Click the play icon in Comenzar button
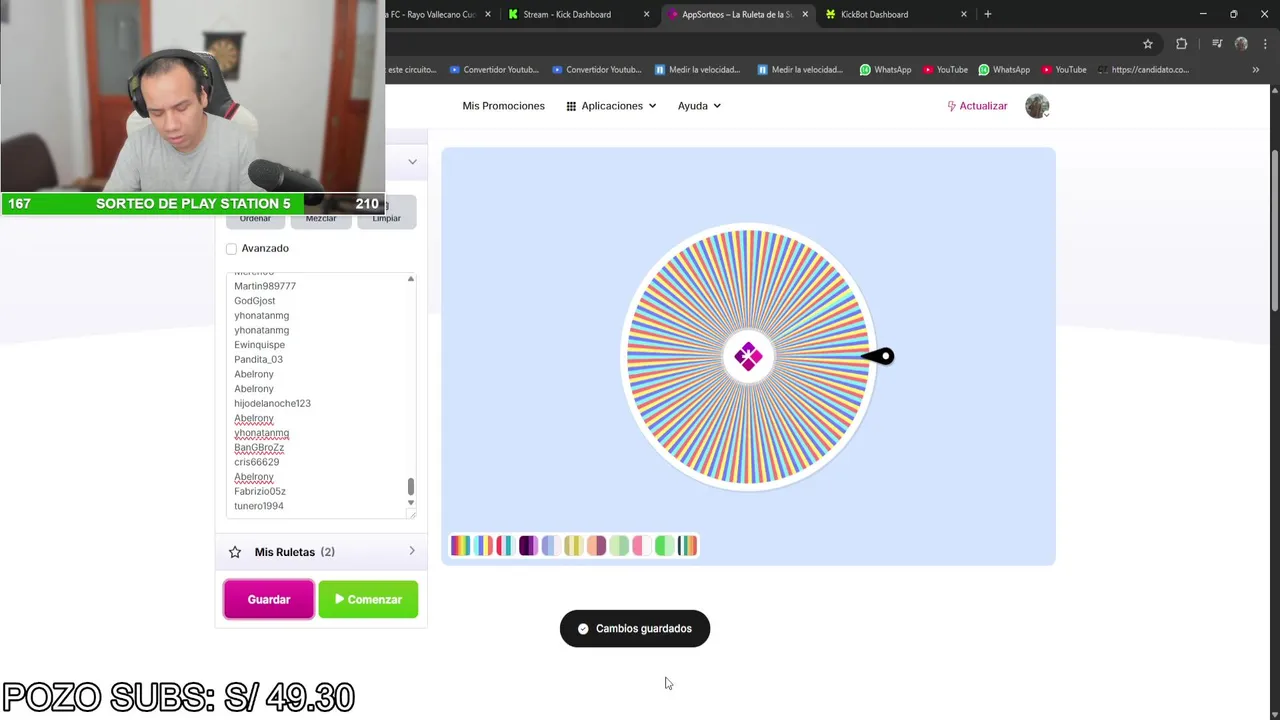 click(339, 599)
